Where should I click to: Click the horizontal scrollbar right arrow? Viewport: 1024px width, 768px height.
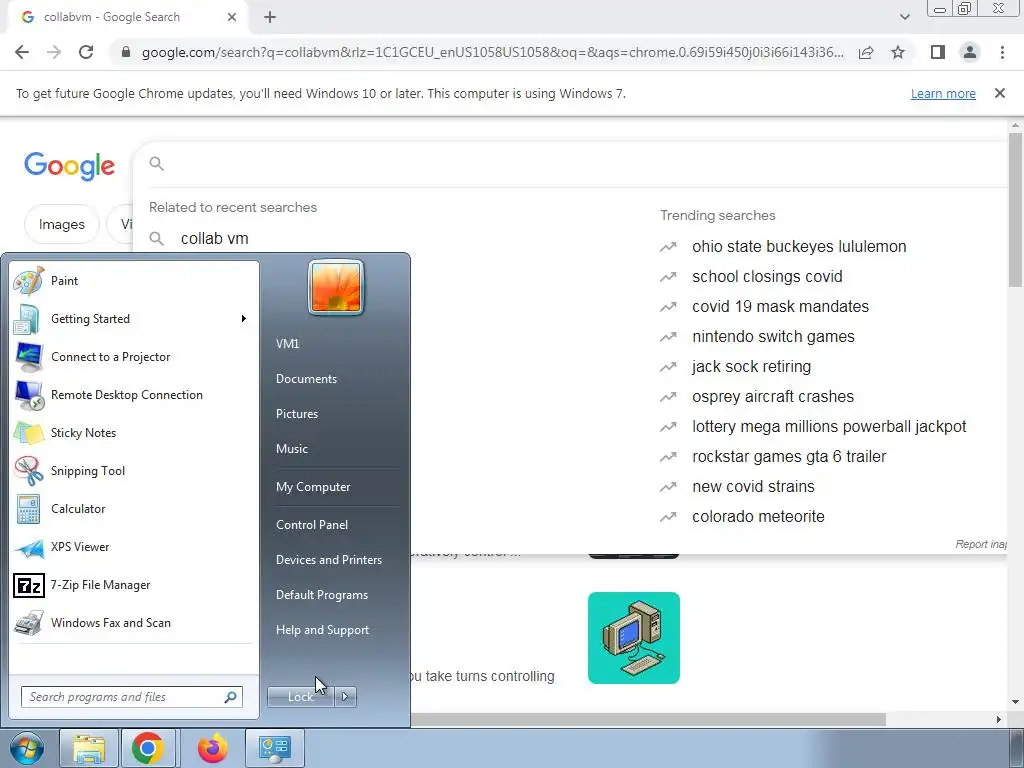[x=998, y=719]
